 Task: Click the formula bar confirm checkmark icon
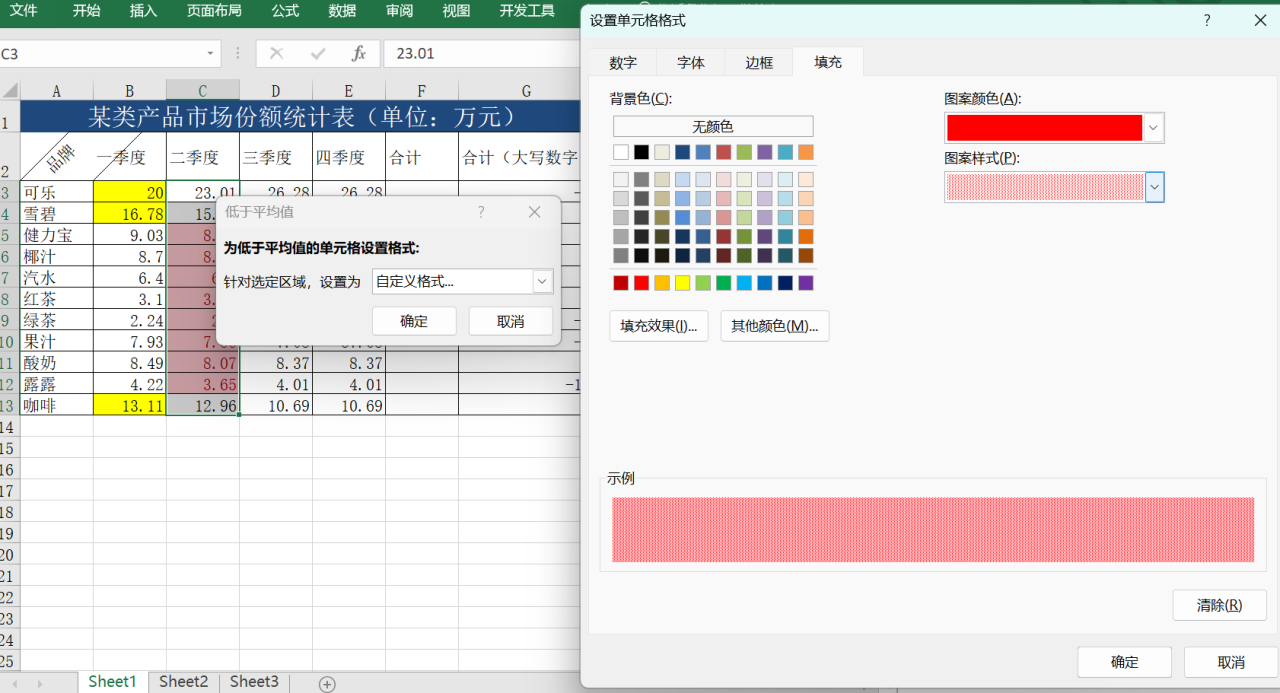pos(318,54)
